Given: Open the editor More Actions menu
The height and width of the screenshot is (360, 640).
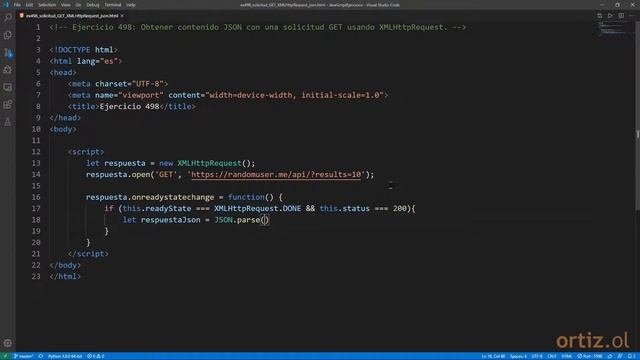Looking at the screenshot, I should (x=631, y=16).
